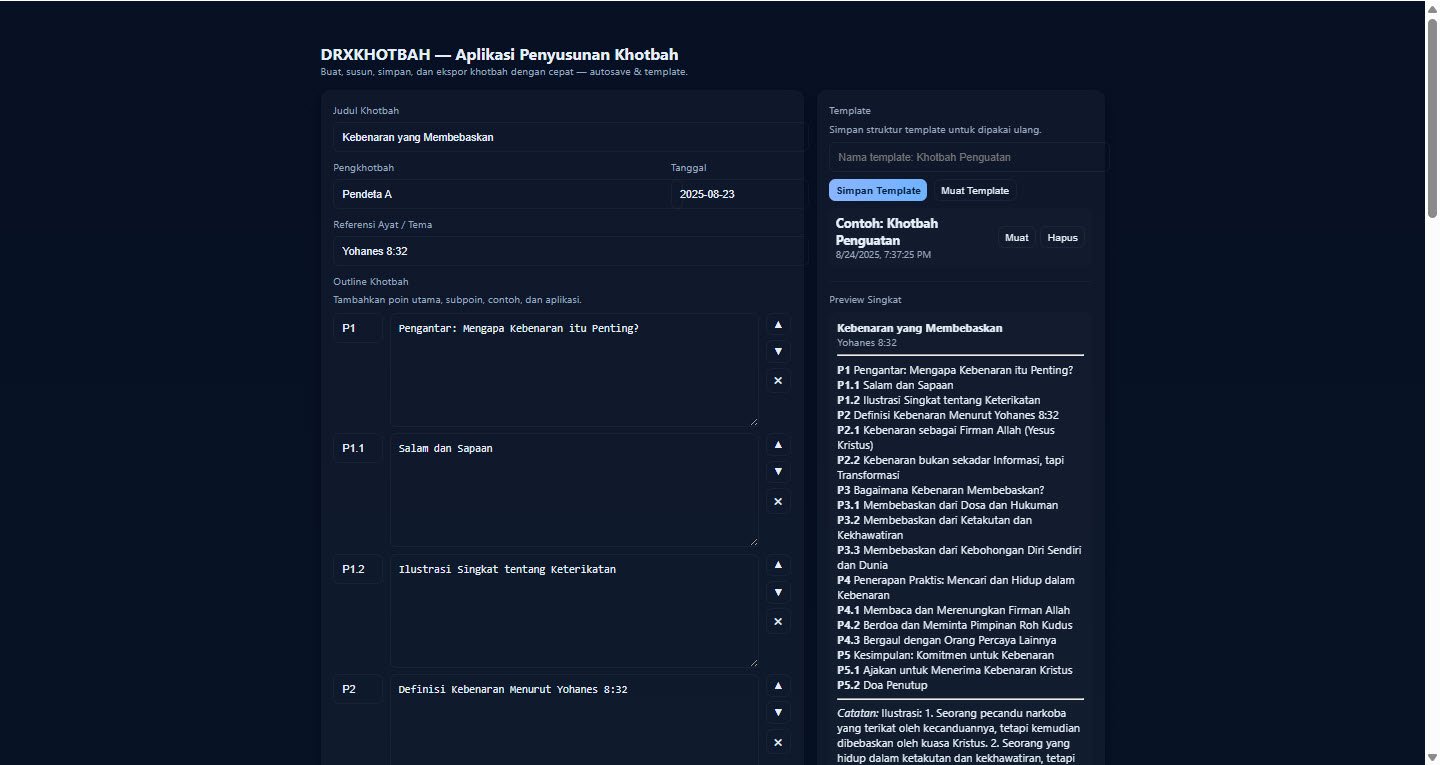Edit the Pengantar: Mengapa Kebenaran text area

(x=574, y=370)
